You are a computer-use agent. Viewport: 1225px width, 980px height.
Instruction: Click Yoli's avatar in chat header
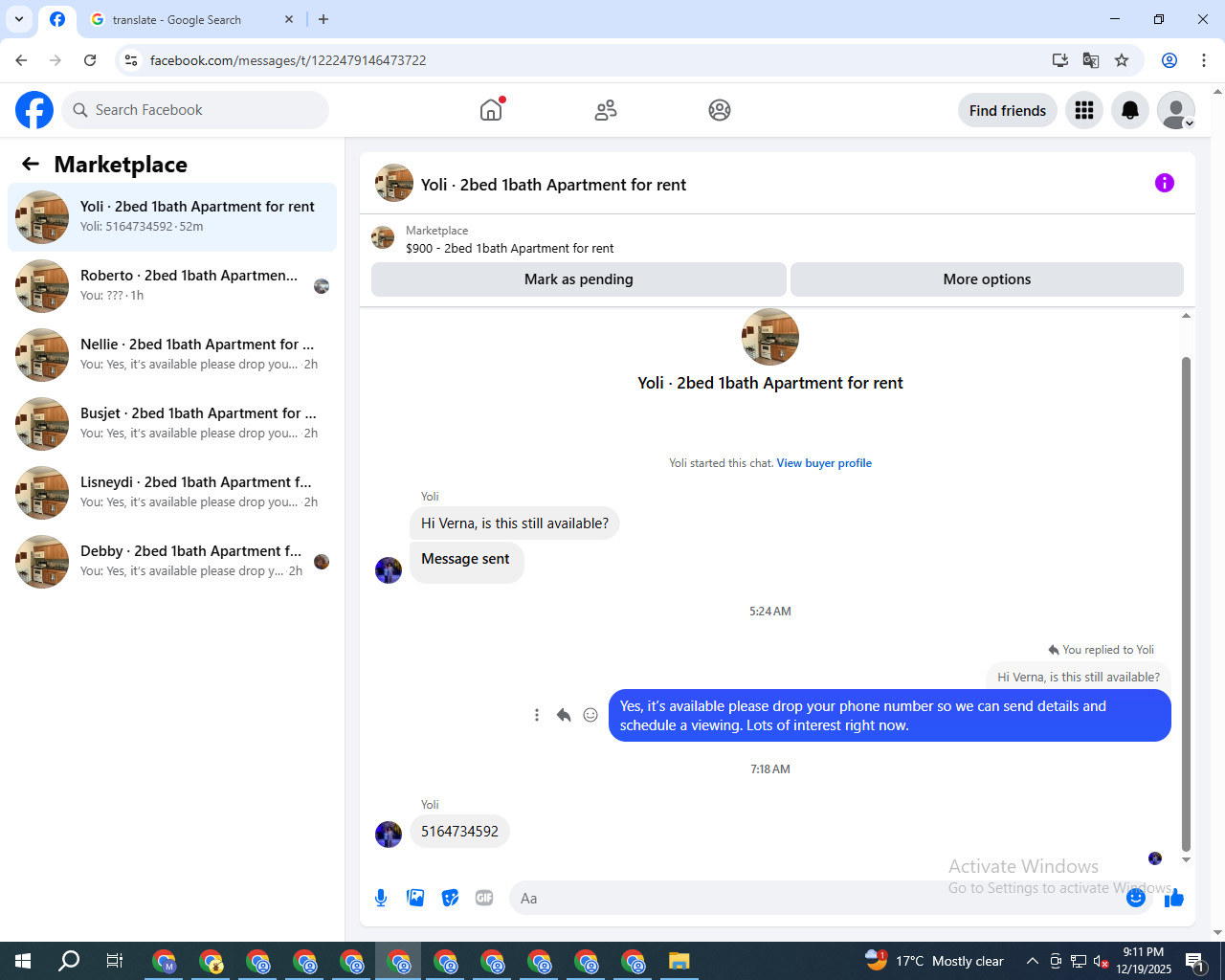click(x=394, y=183)
